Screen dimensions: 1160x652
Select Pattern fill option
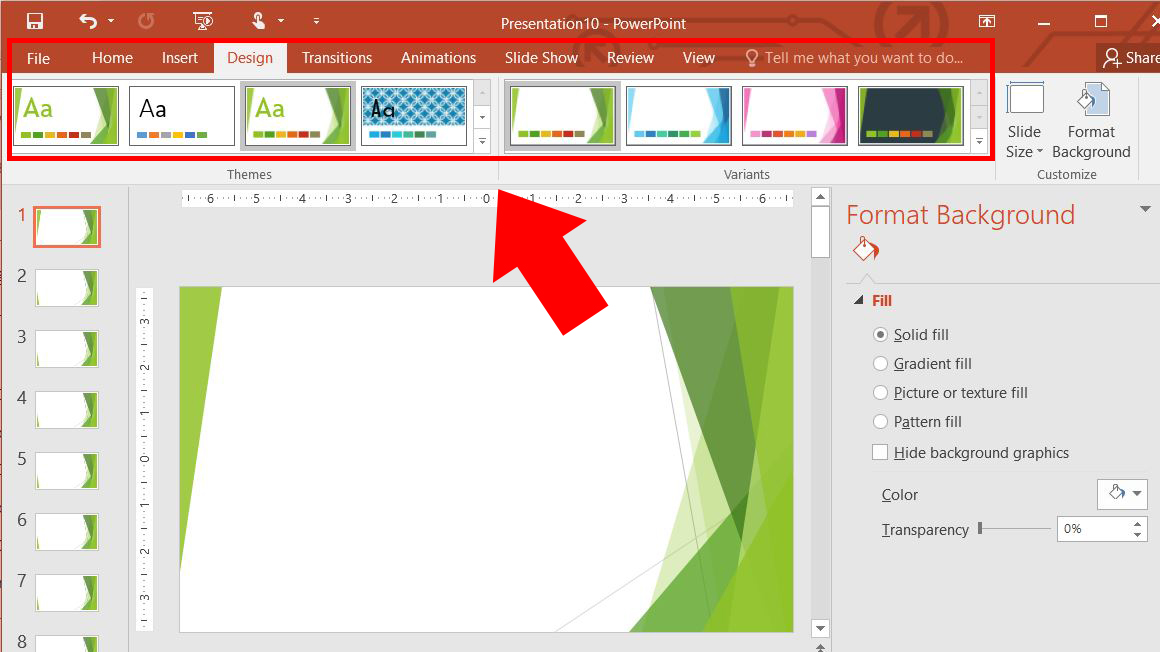tap(880, 422)
